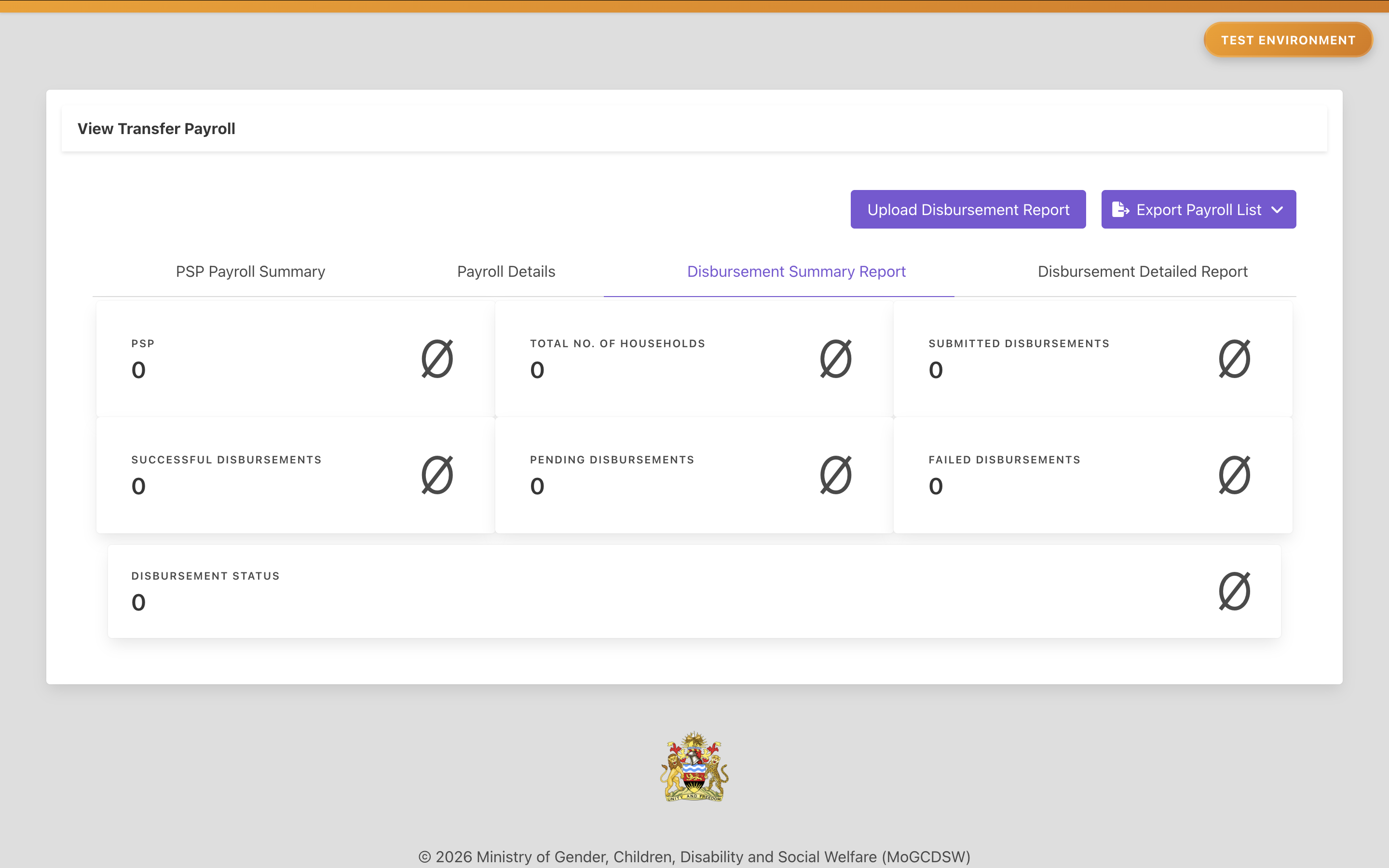This screenshot has width=1389, height=868.
Task: Click the null icon in Pending Disbursements card
Action: 836,475
